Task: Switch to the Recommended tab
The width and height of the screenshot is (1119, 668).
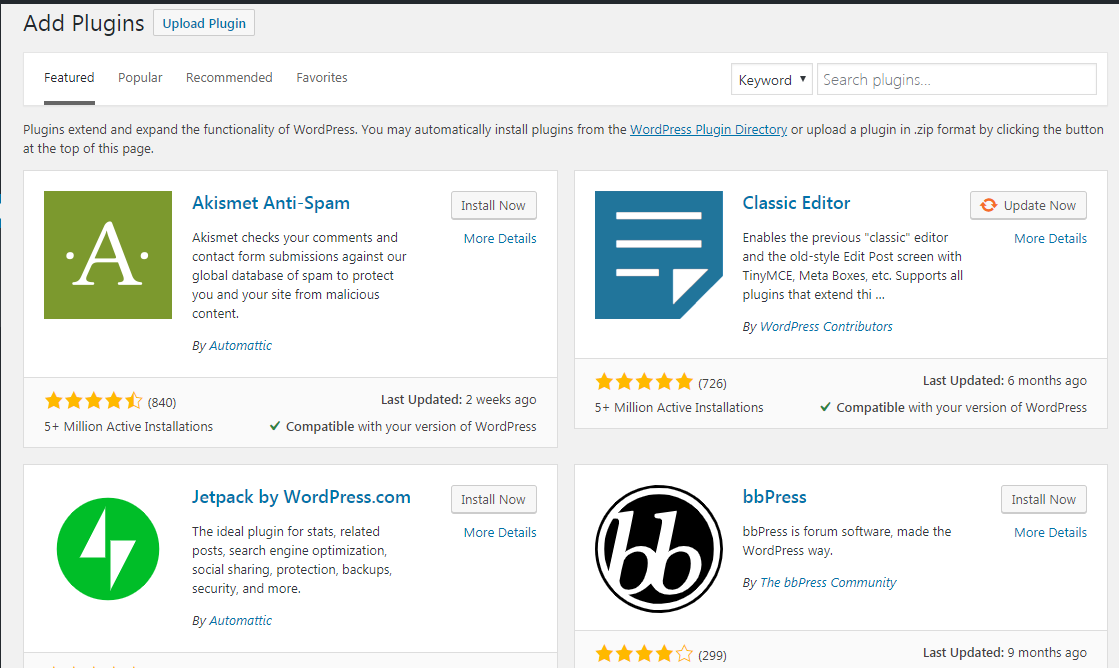Action: coord(229,78)
